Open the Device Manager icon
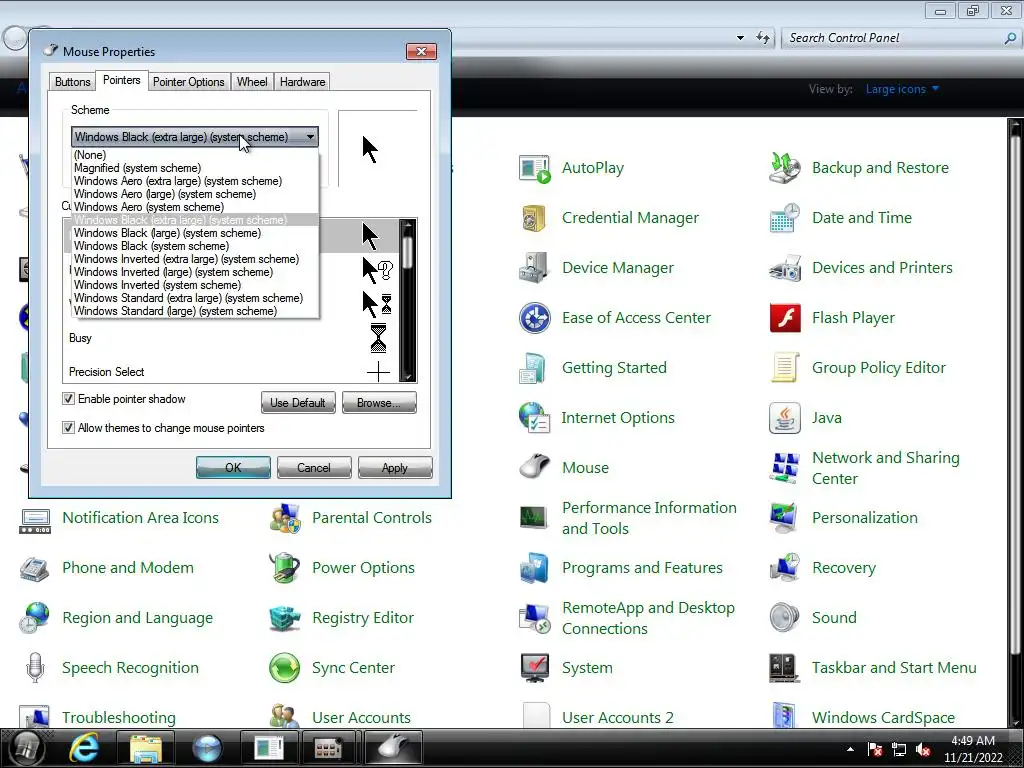Image resolution: width=1024 pixels, height=768 pixels. [534, 268]
